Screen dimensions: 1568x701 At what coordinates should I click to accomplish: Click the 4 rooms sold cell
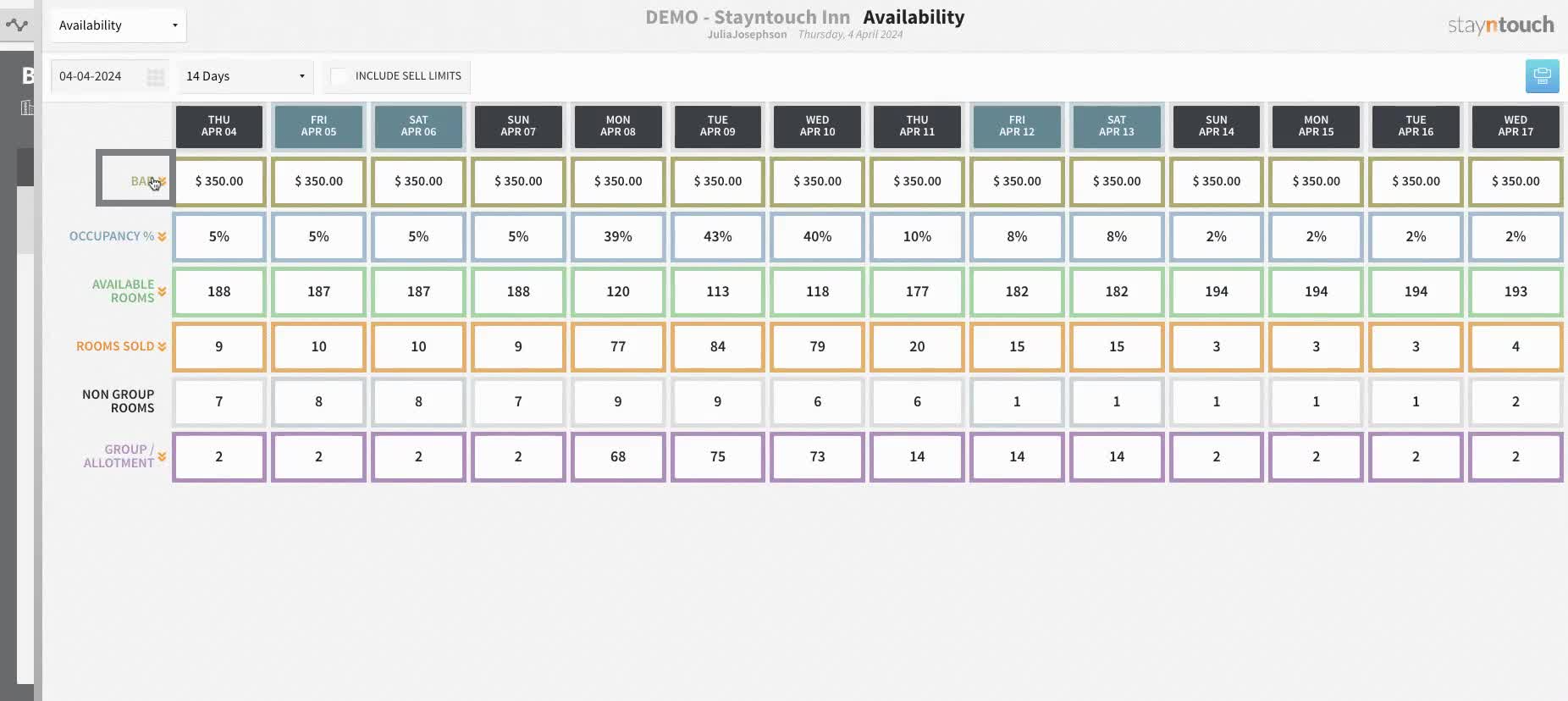point(1516,346)
